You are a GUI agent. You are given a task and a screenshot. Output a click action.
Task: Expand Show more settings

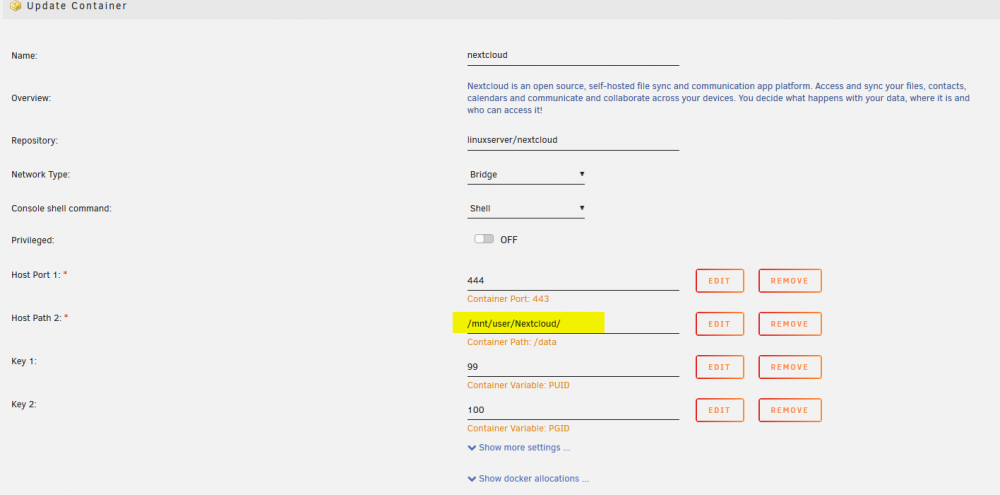pos(518,448)
